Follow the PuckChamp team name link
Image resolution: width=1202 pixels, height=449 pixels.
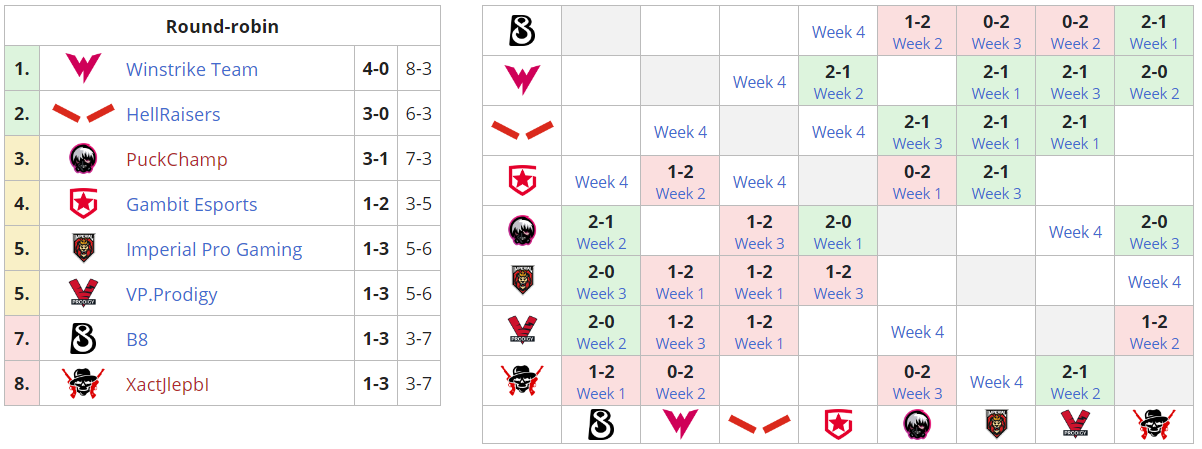pyautogui.click(x=177, y=160)
